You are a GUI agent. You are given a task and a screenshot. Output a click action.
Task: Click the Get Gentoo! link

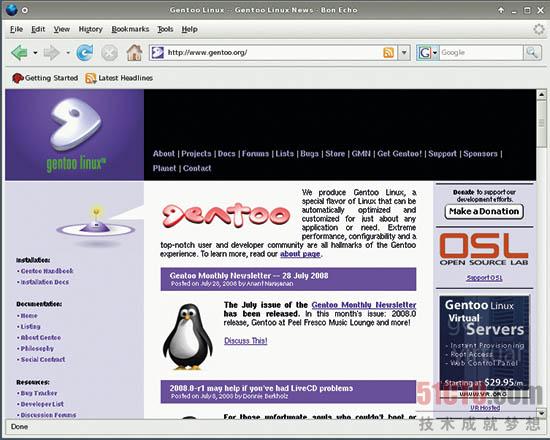pyautogui.click(x=400, y=154)
